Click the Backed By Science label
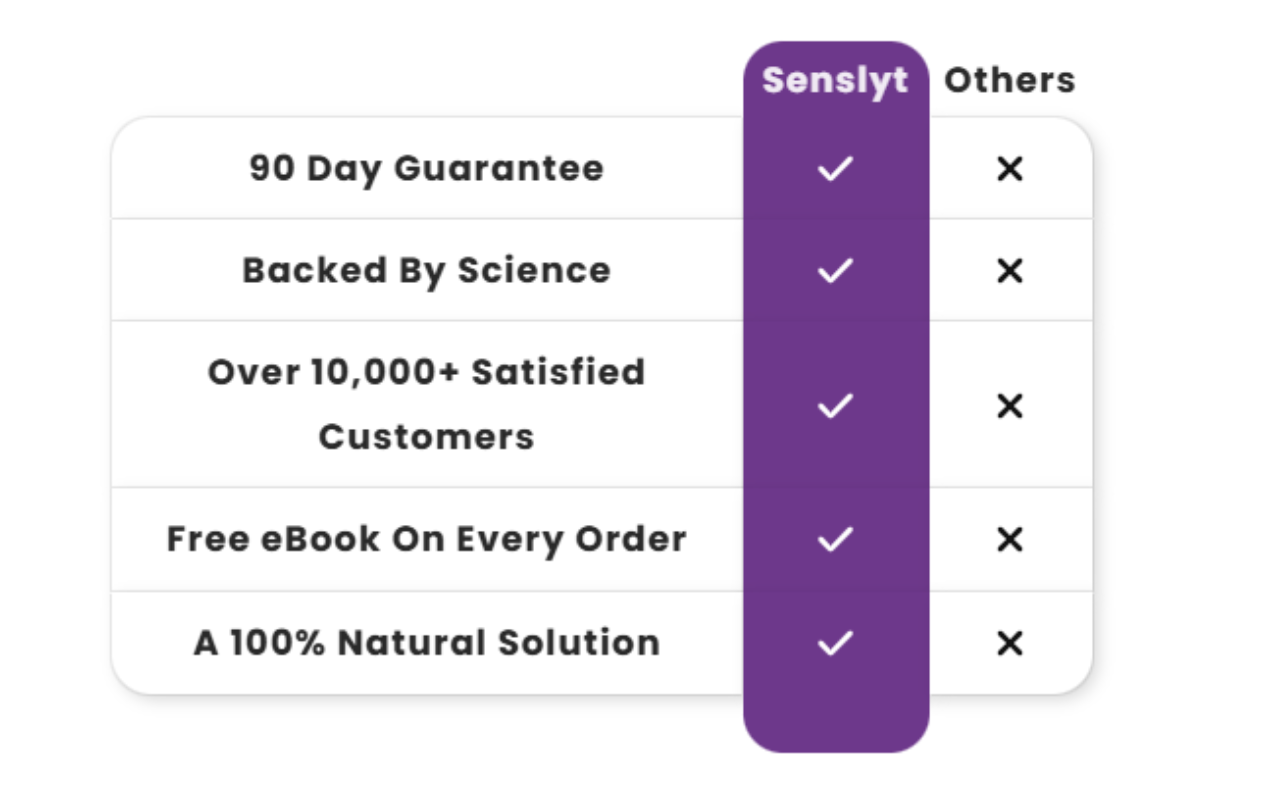The height and width of the screenshot is (800, 1267). [427, 270]
